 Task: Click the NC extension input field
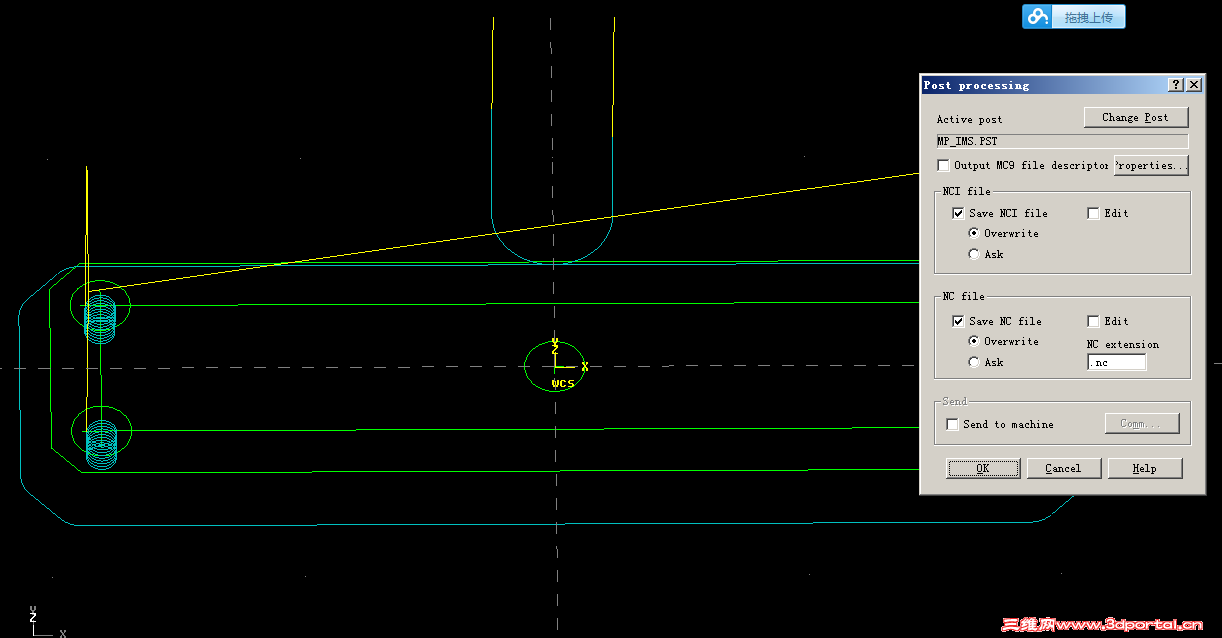[x=1117, y=362]
